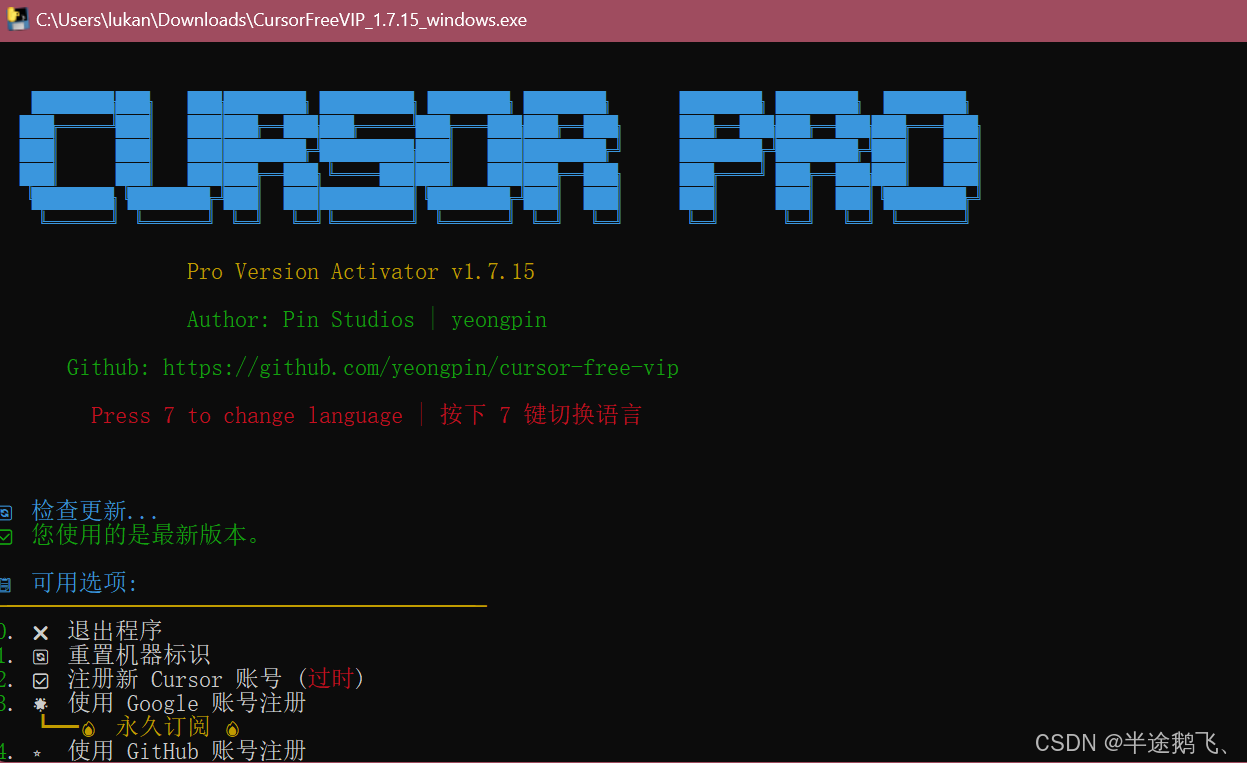1247x763 pixels.
Task: Click the 检查更新... status line
Action: coord(95,511)
